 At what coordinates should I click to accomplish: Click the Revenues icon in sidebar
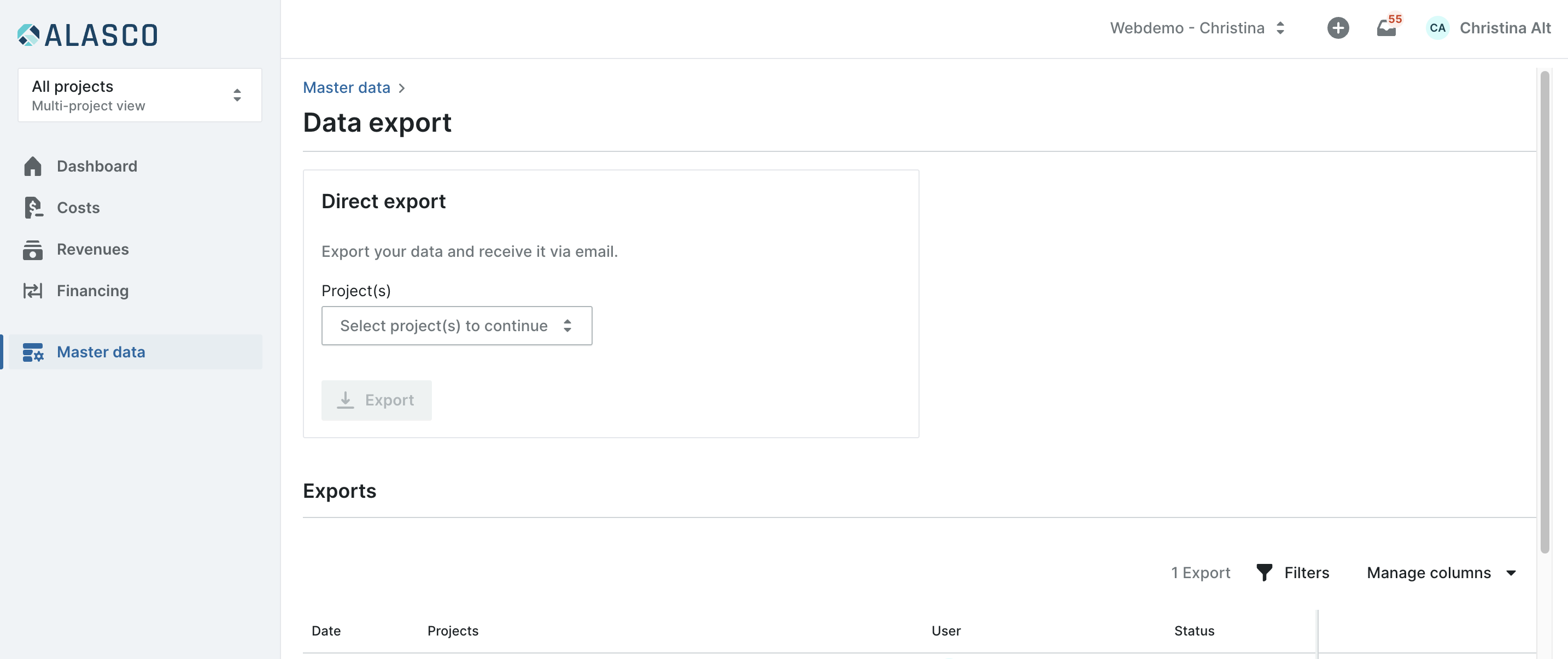pyautogui.click(x=33, y=250)
